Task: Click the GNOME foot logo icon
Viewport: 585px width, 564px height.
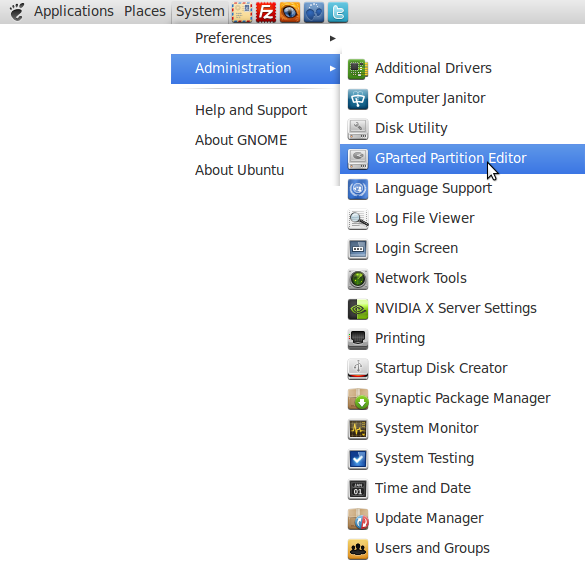Action: [x=17, y=12]
